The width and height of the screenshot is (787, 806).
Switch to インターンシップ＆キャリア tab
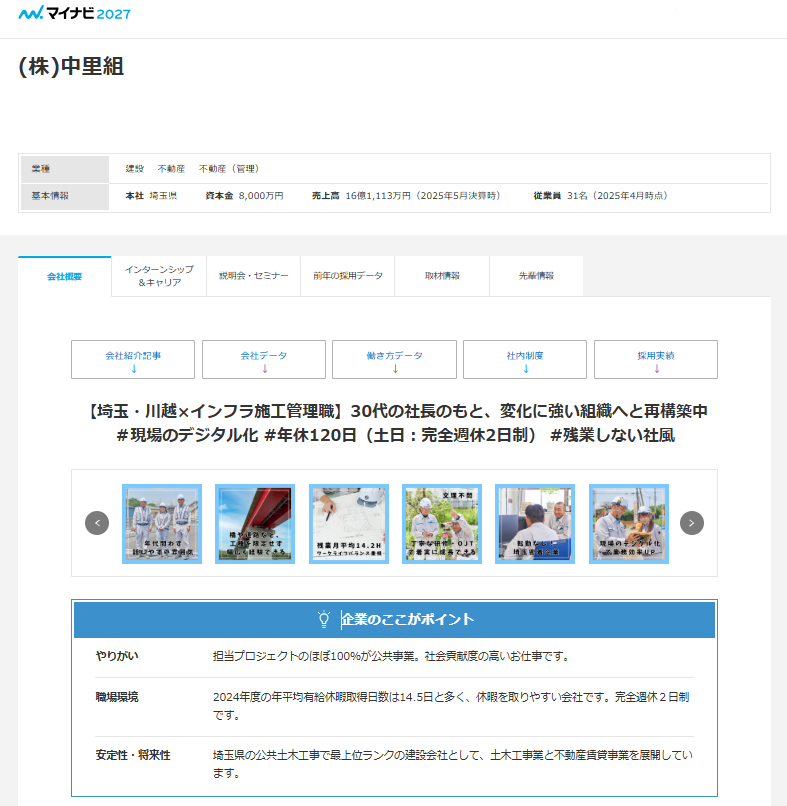[x=159, y=276]
